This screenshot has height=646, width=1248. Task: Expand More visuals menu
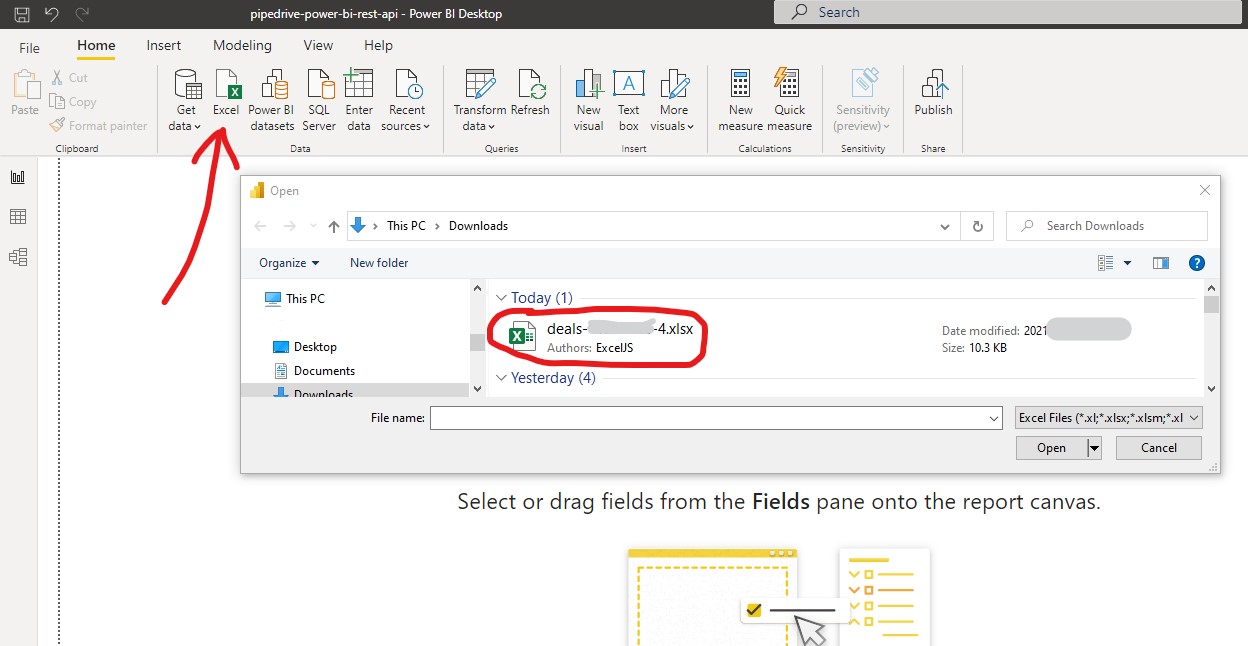click(673, 100)
